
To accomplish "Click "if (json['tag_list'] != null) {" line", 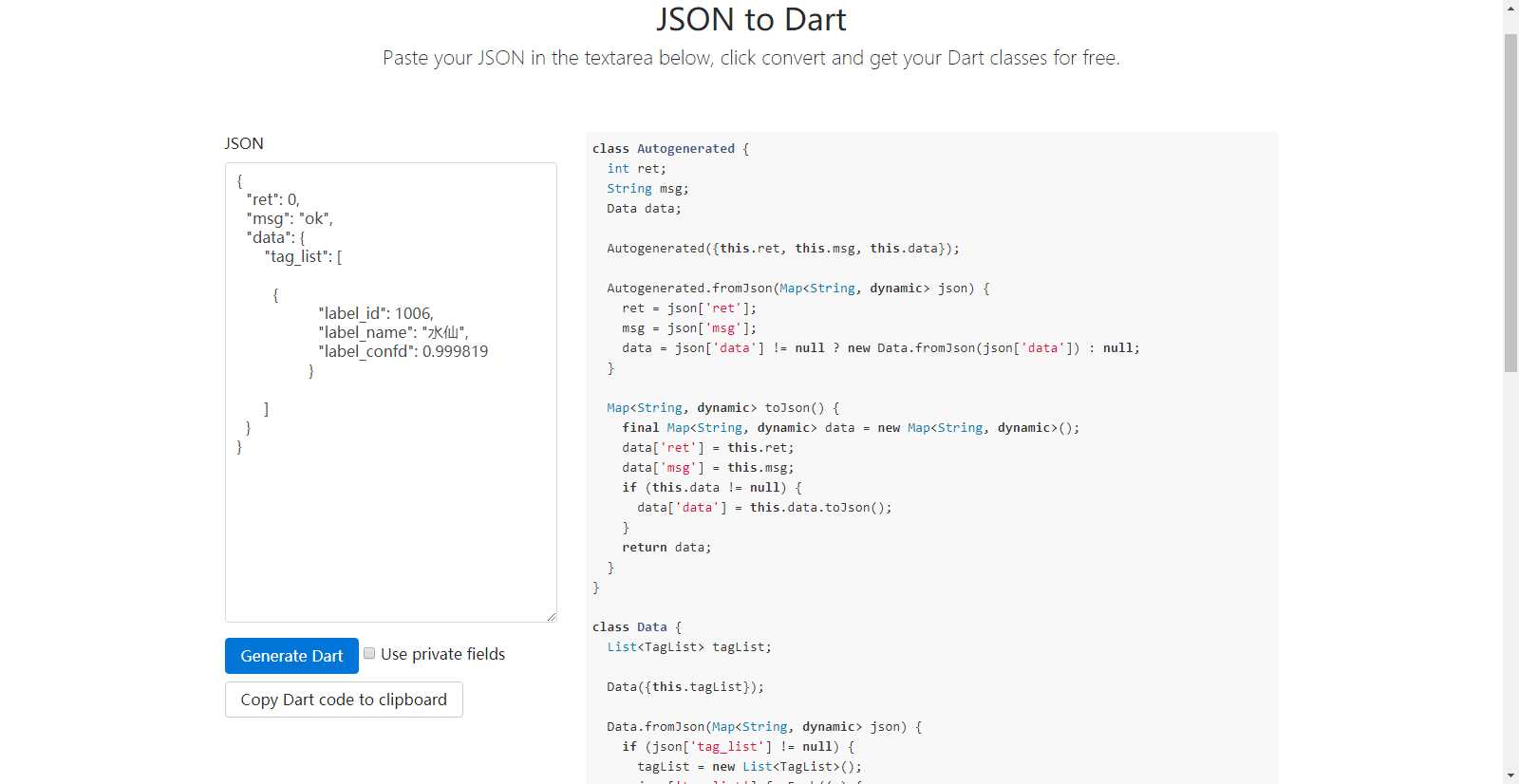I will tap(739, 747).
